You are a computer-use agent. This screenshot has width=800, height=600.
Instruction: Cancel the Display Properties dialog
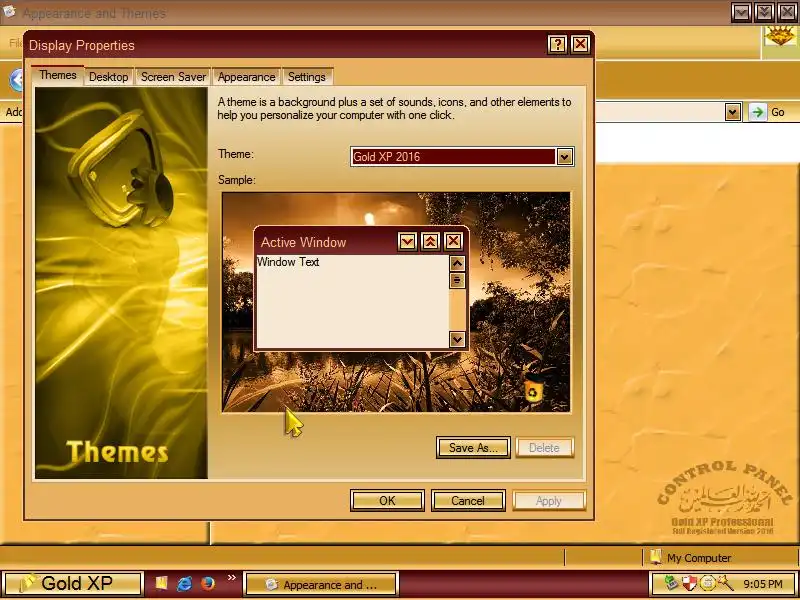[x=468, y=501]
